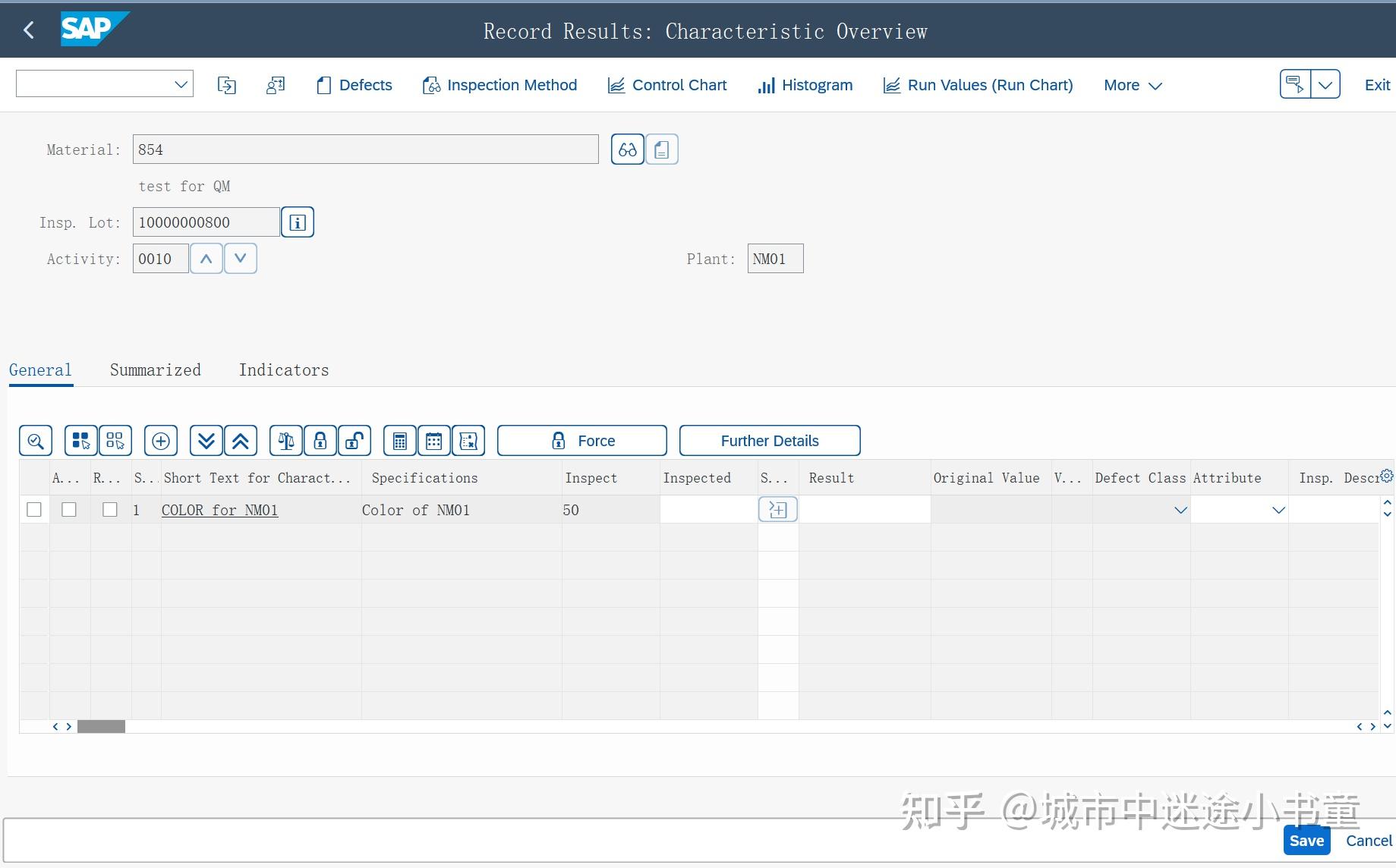Click the magnifying glass search icon

click(x=35, y=440)
